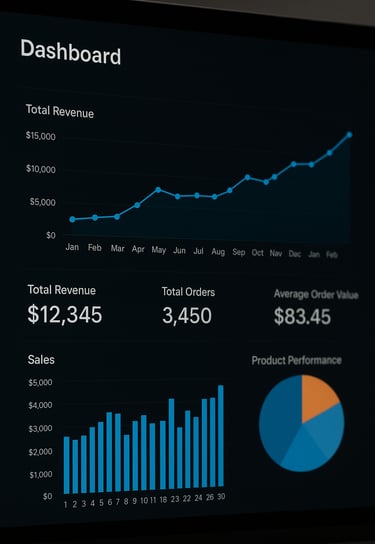The width and height of the screenshot is (375, 544).
Task: Select the Aug month label
Action: (x=218, y=252)
